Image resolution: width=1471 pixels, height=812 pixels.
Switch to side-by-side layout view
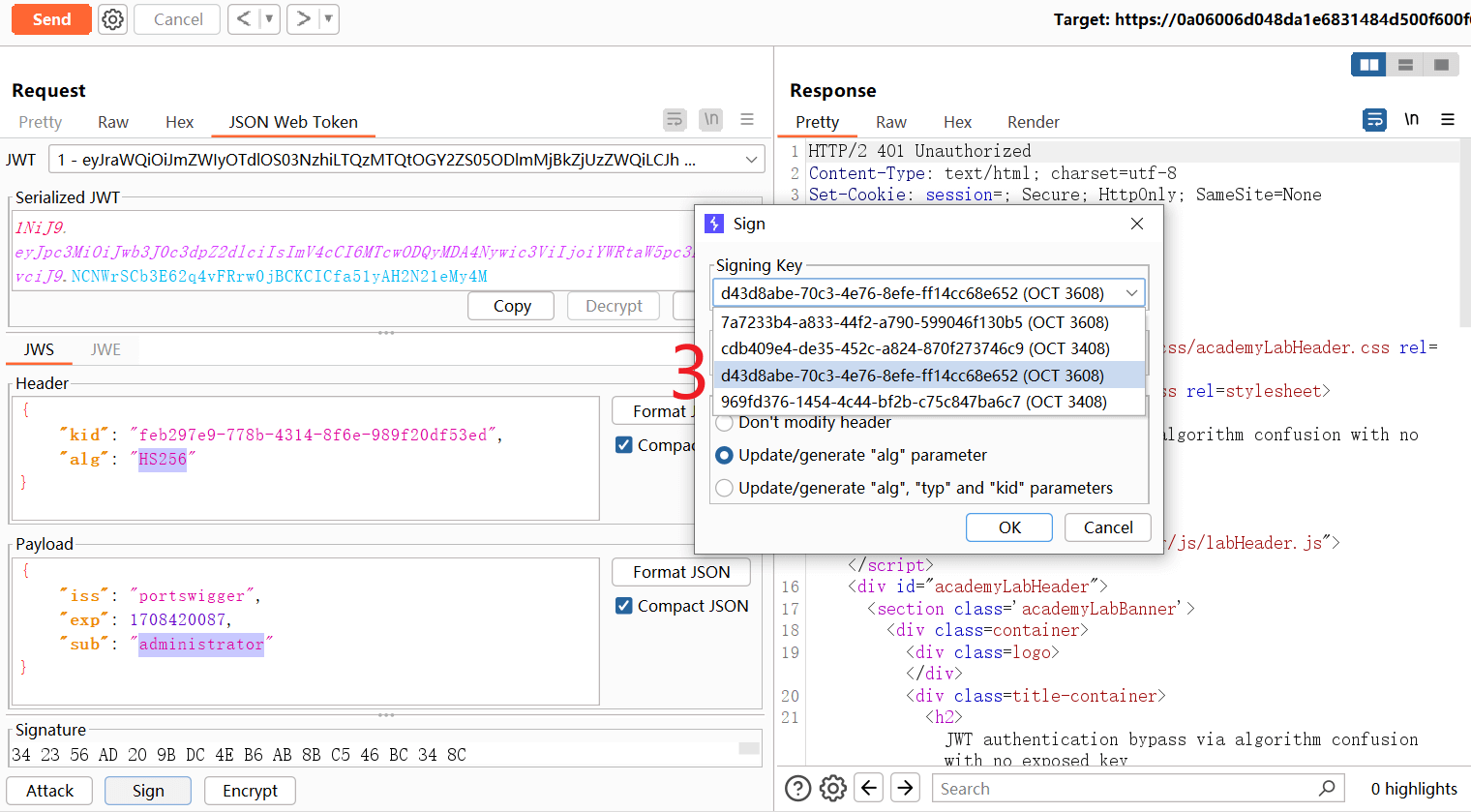click(1368, 65)
